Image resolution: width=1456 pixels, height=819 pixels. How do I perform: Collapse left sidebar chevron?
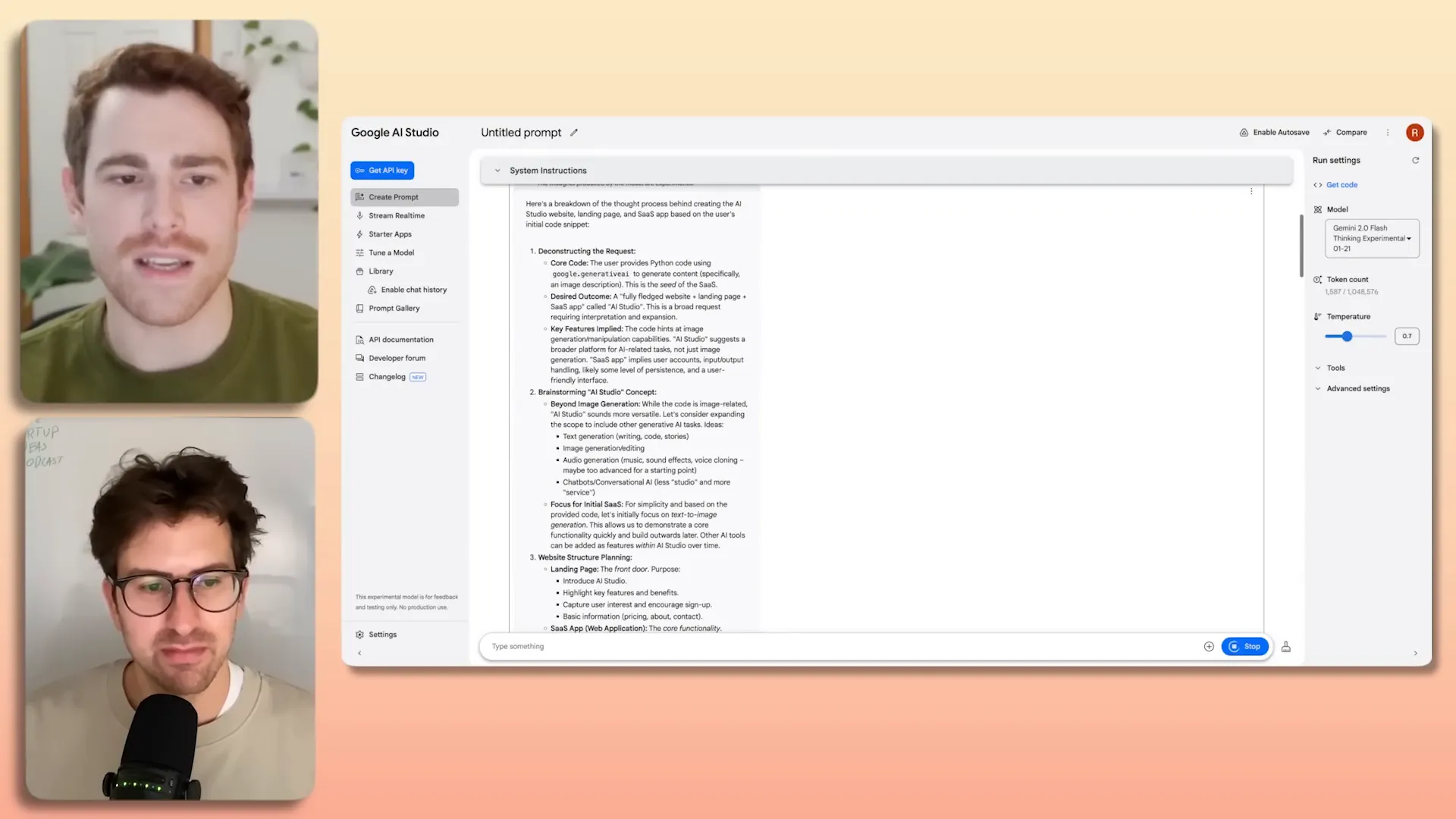tap(359, 653)
